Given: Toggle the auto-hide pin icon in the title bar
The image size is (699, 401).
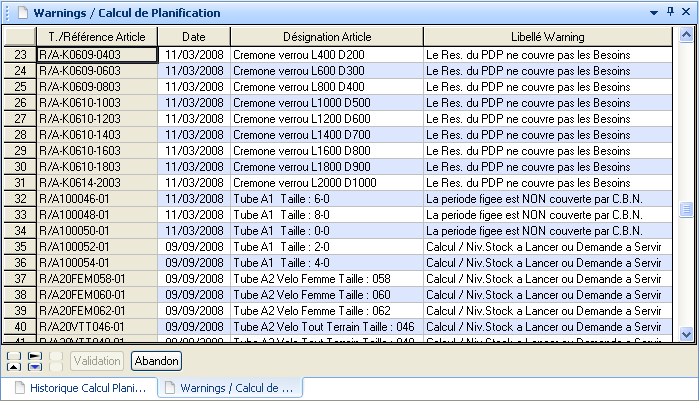Looking at the screenshot, I should [x=669, y=12].
